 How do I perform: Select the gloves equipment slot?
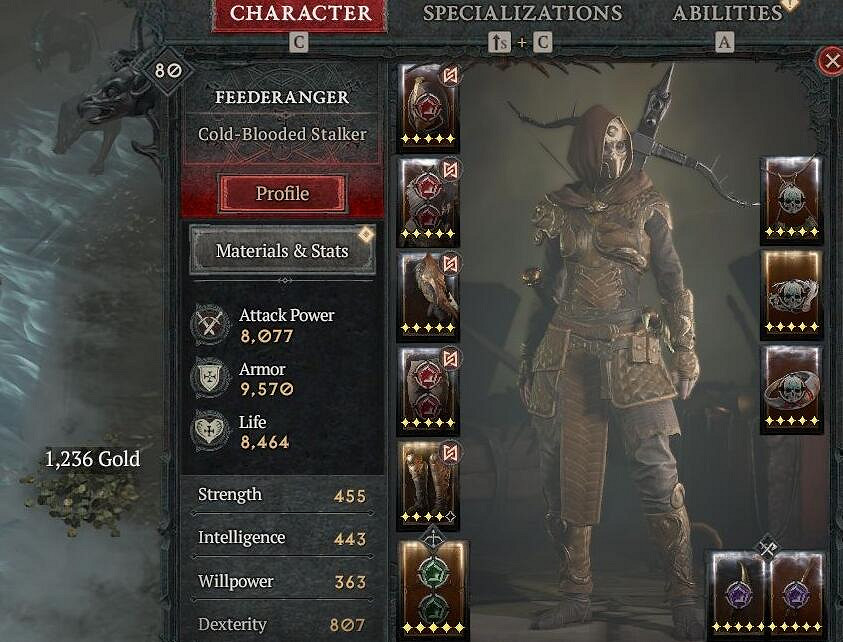coord(428,294)
